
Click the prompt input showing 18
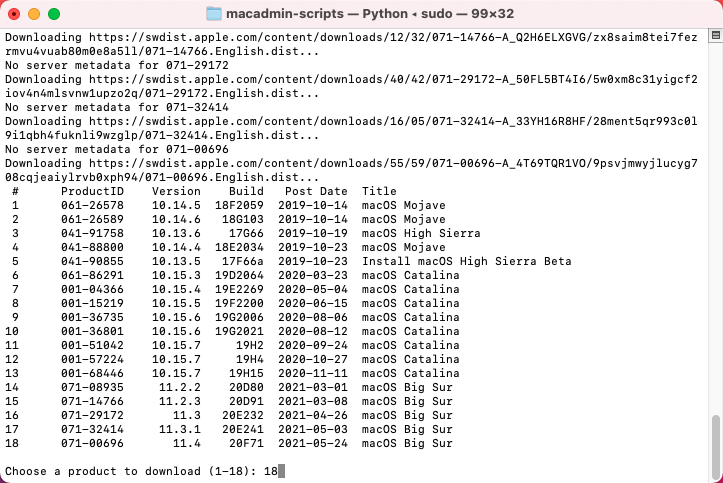[x=274, y=471]
